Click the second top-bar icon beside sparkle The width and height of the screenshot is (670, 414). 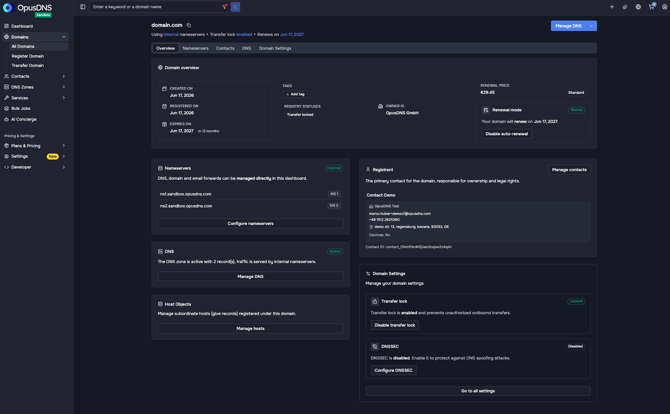pyautogui.click(x=625, y=7)
